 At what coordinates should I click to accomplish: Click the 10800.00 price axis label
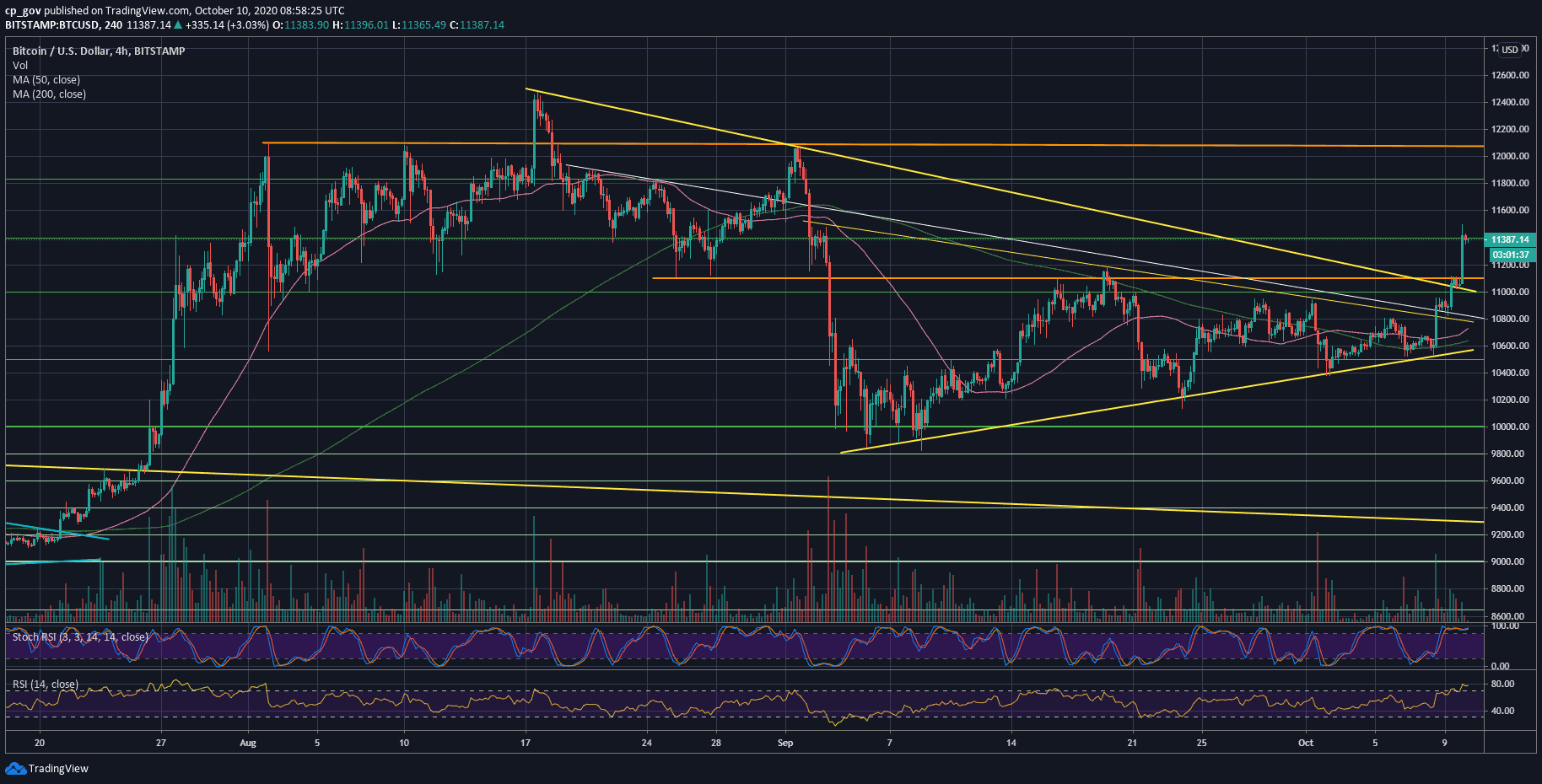pyautogui.click(x=1510, y=319)
